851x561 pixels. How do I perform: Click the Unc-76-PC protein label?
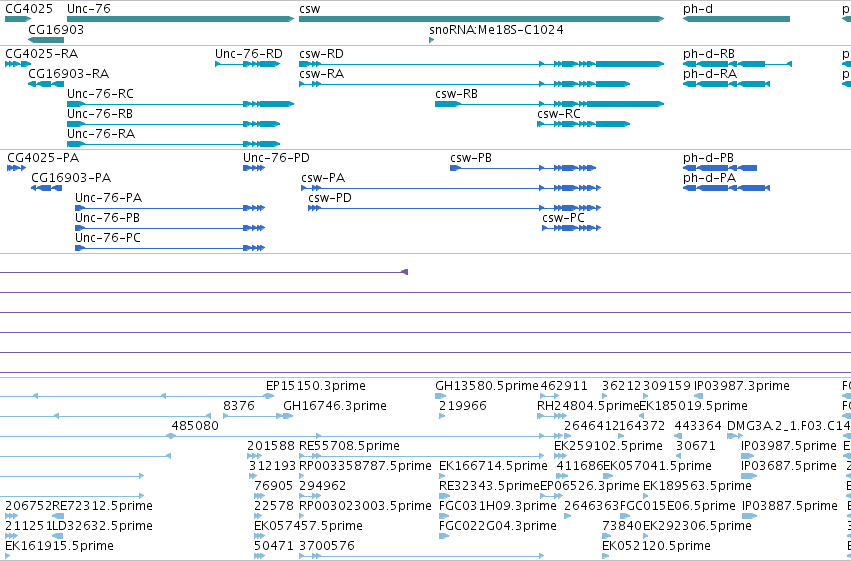click(108, 238)
